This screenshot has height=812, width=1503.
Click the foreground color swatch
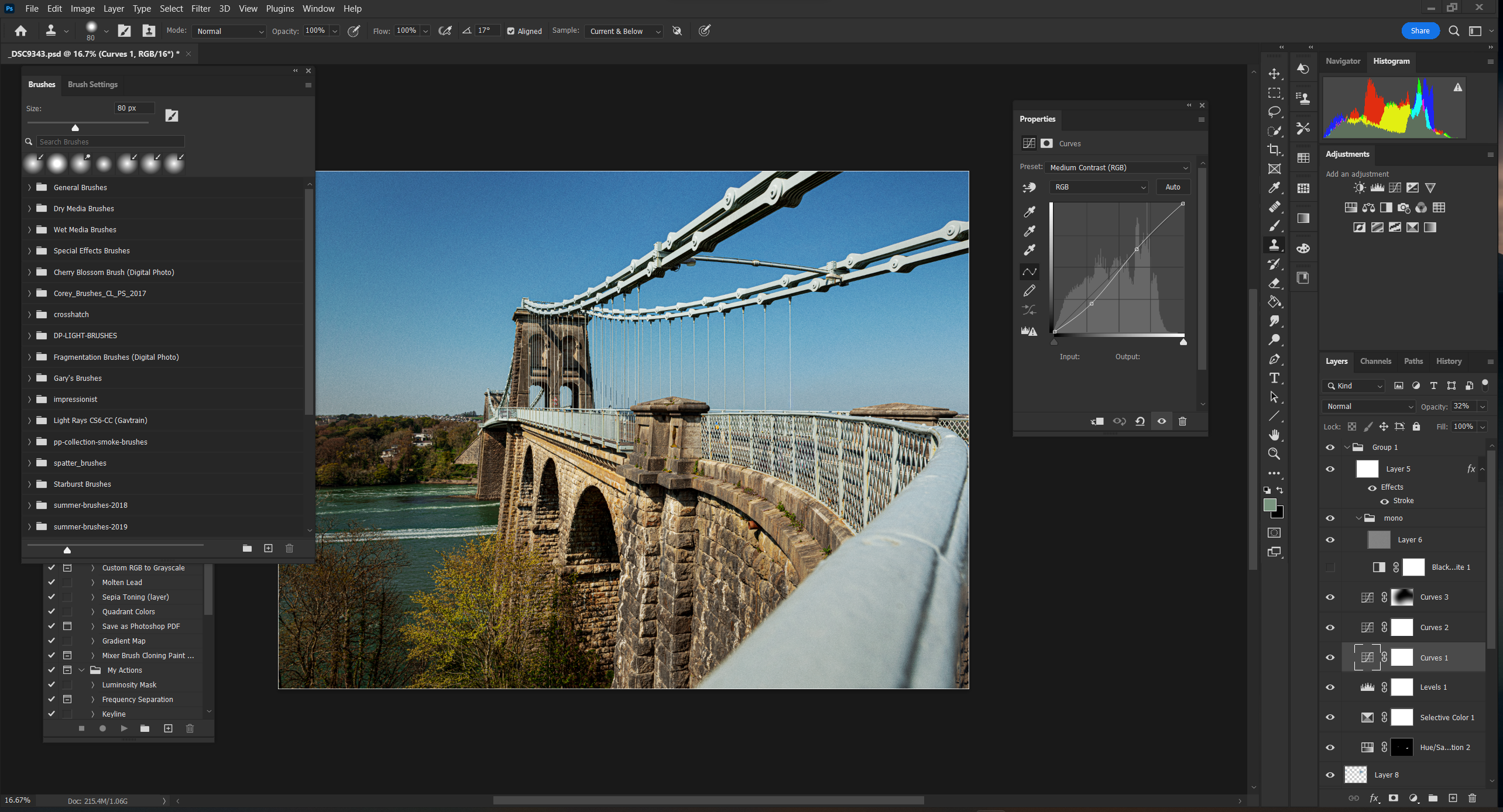(x=1269, y=505)
